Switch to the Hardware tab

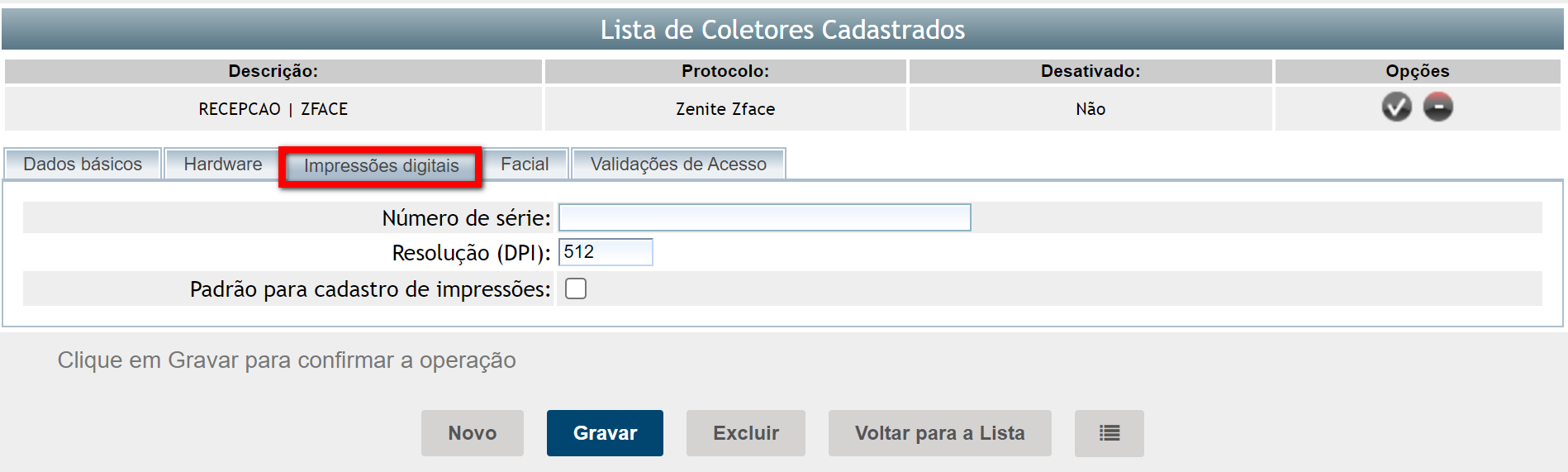click(x=222, y=164)
